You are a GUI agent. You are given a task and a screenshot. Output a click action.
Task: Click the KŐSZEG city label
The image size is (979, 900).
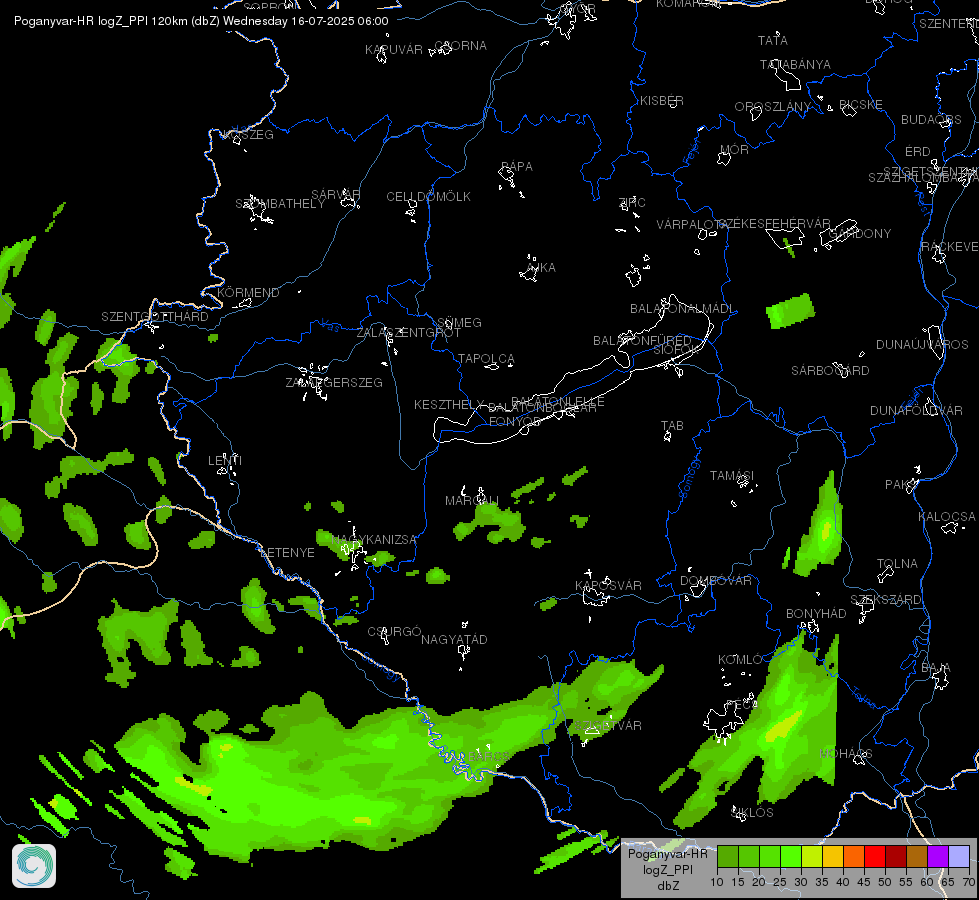(x=248, y=134)
